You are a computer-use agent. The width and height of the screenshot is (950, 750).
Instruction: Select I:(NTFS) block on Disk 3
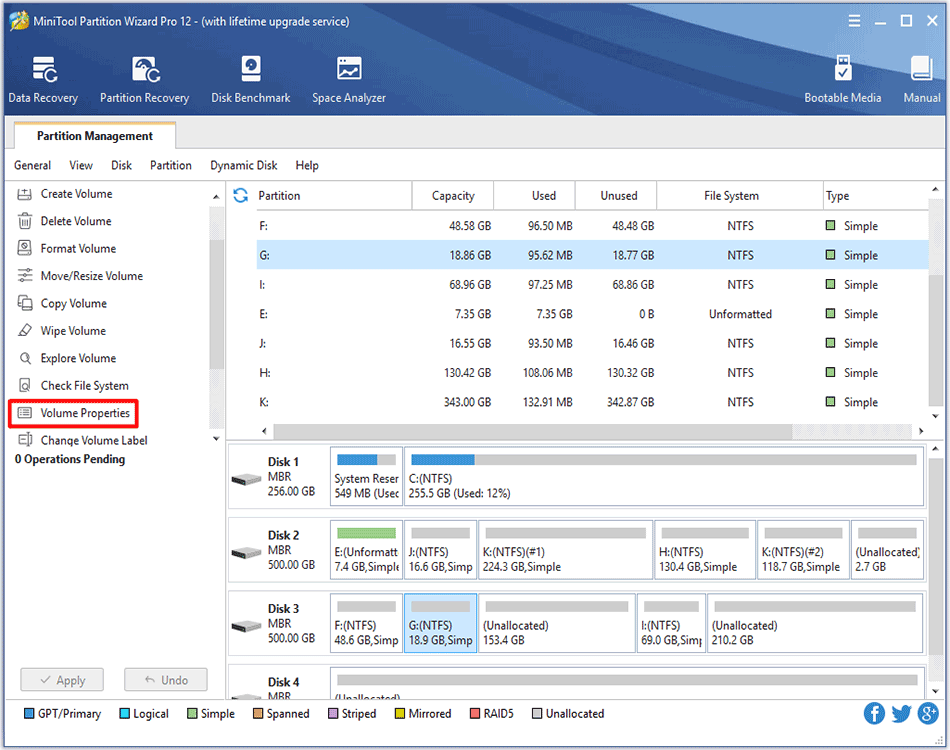tap(671, 623)
